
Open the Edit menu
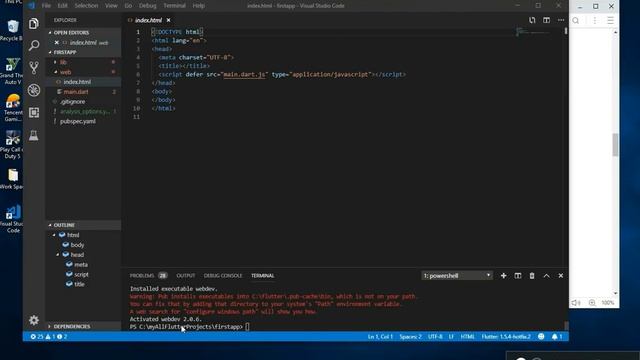62,6
